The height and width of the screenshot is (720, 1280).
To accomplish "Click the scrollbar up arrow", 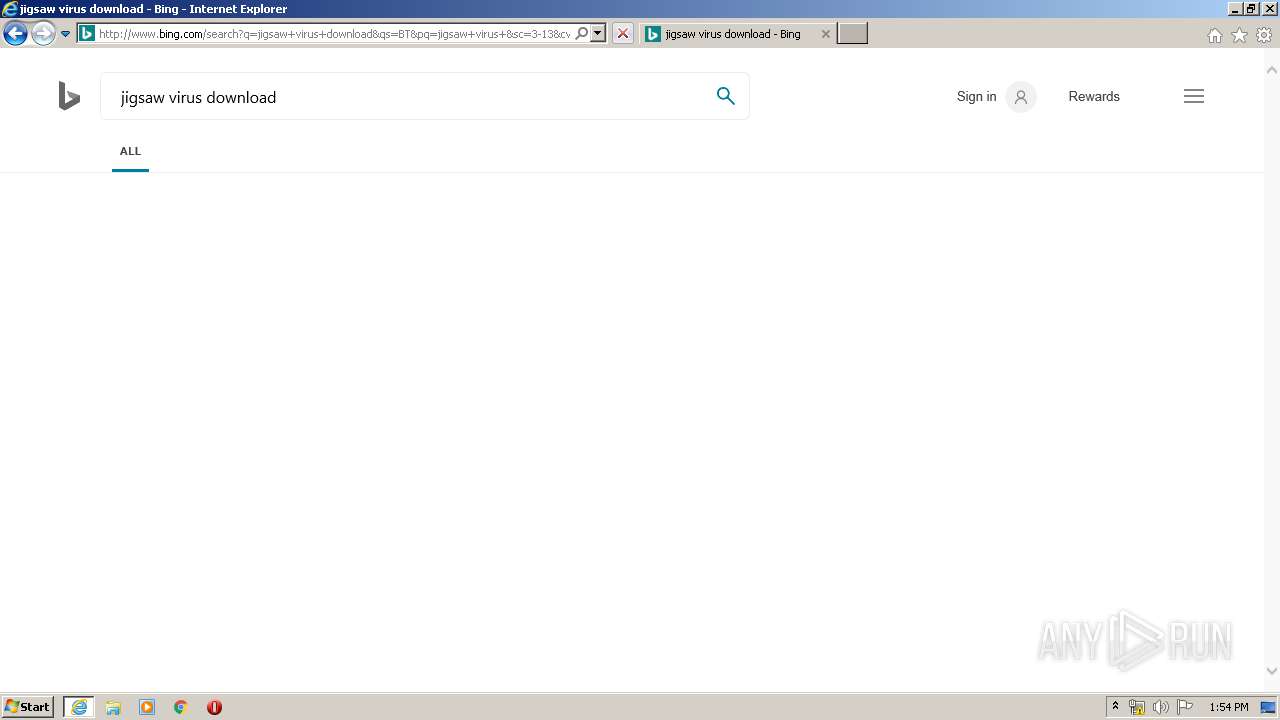I will coord(1272,70).
